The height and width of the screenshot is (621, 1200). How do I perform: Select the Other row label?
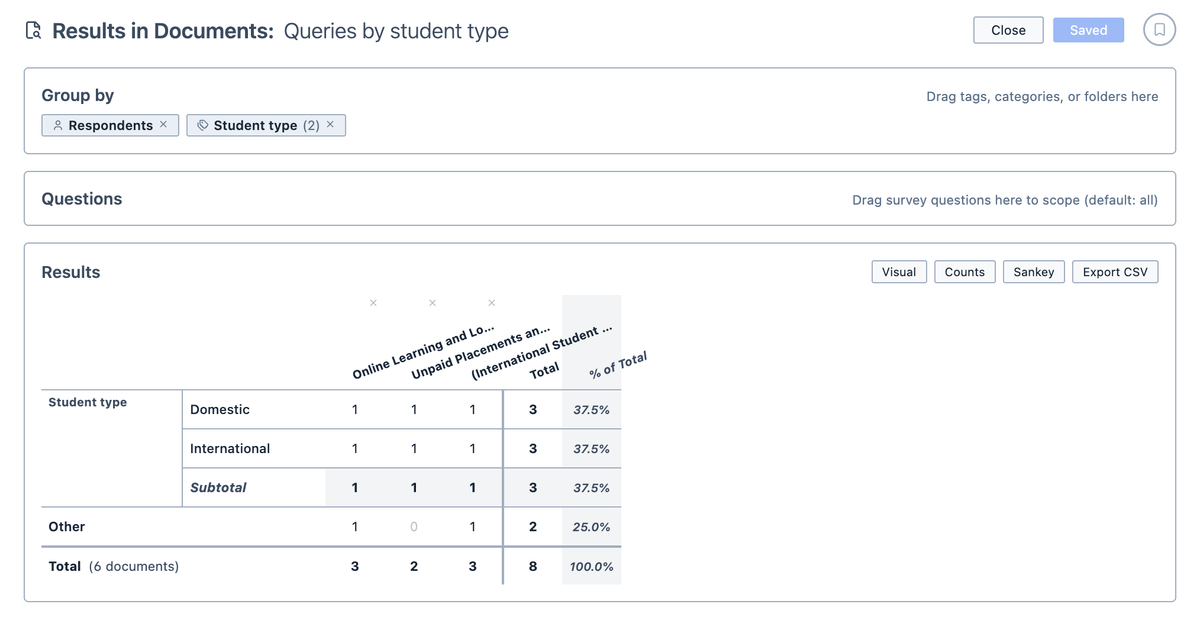pyautogui.click(x=67, y=526)
